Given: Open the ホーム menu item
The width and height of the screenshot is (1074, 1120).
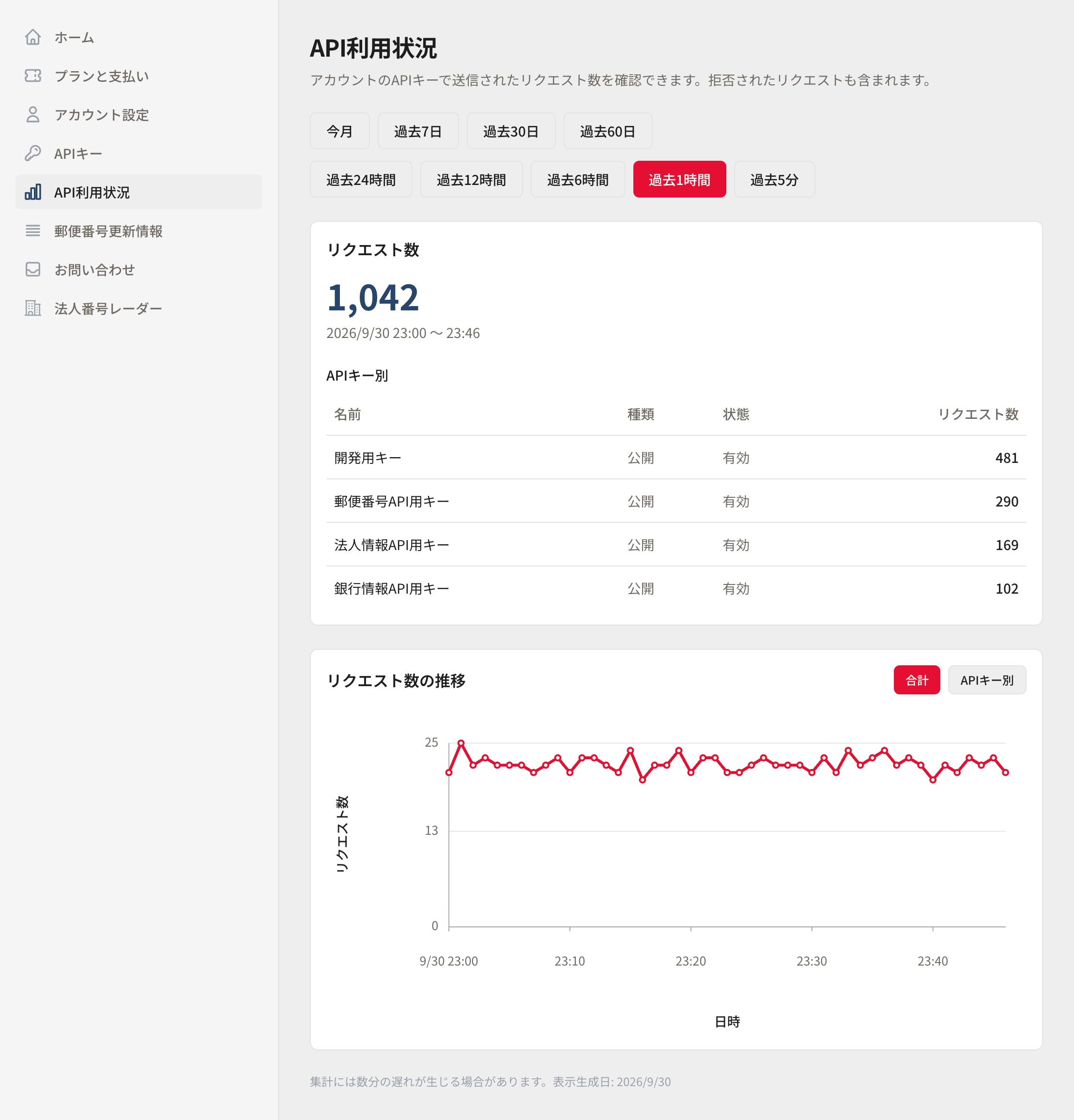Looking at the screenshot, I should (139, 37).
